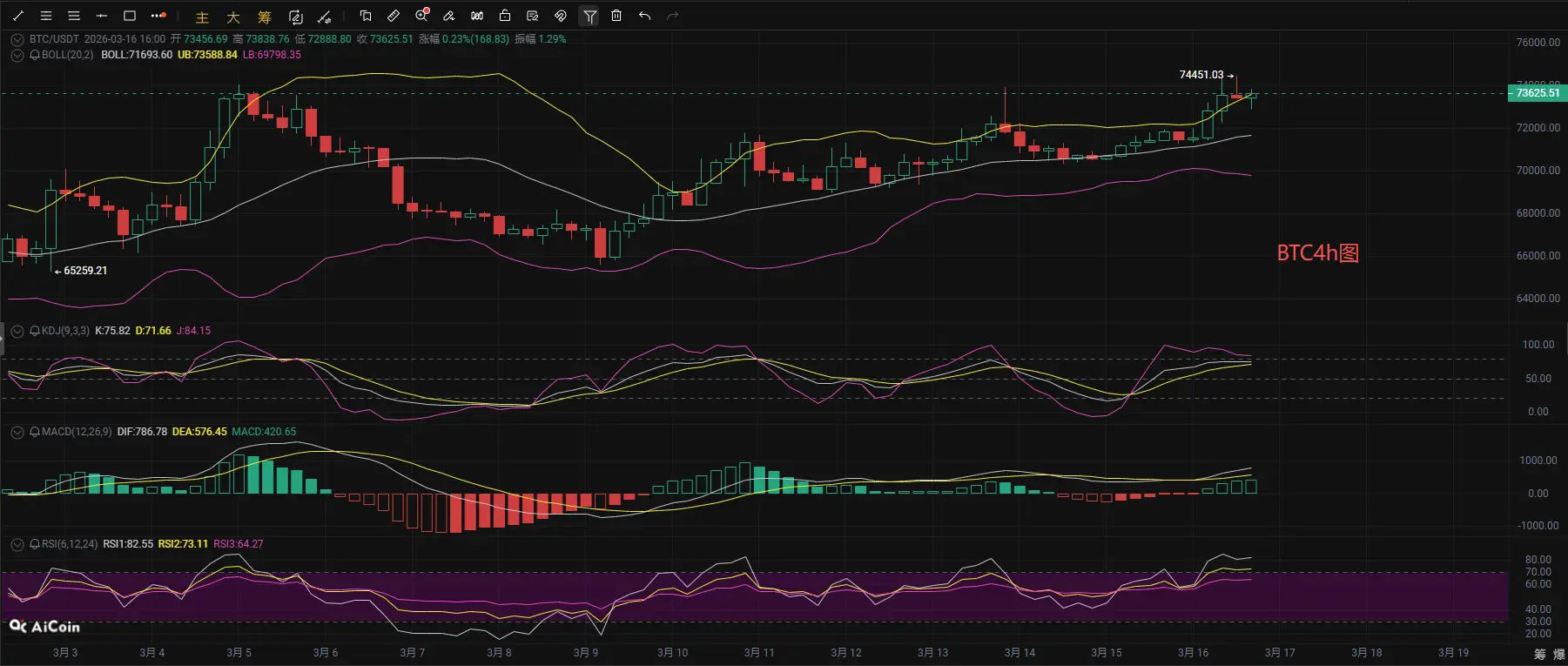Select the rectangle shape tool
The image size is (1568, 666).
point(130,16)
